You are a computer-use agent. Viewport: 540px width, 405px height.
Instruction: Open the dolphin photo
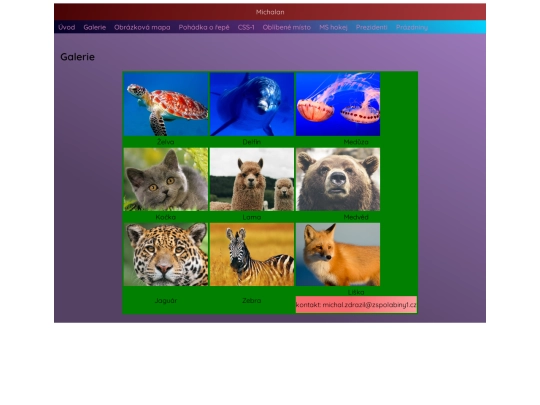pos(252,104)
